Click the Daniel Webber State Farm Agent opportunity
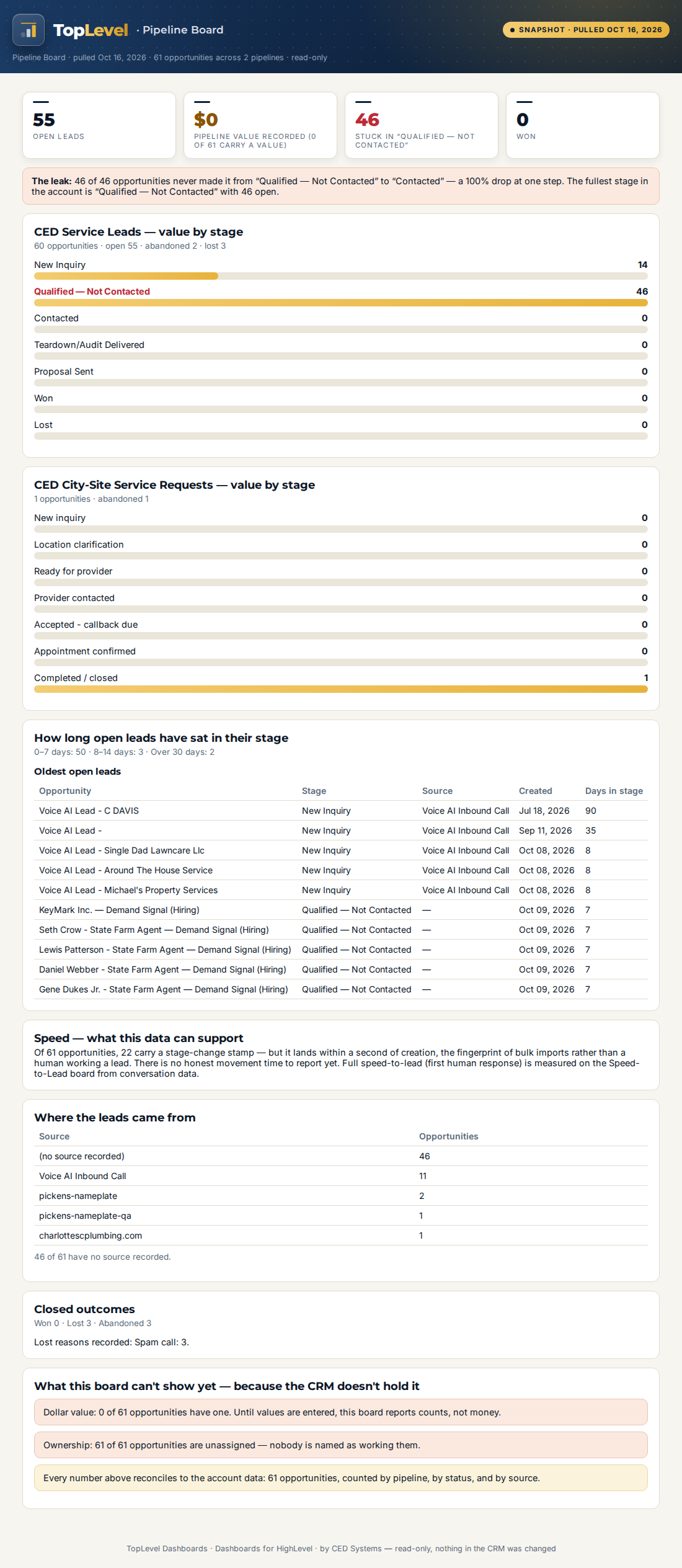Screen dimensions: 682x1568 coord(162,969)
